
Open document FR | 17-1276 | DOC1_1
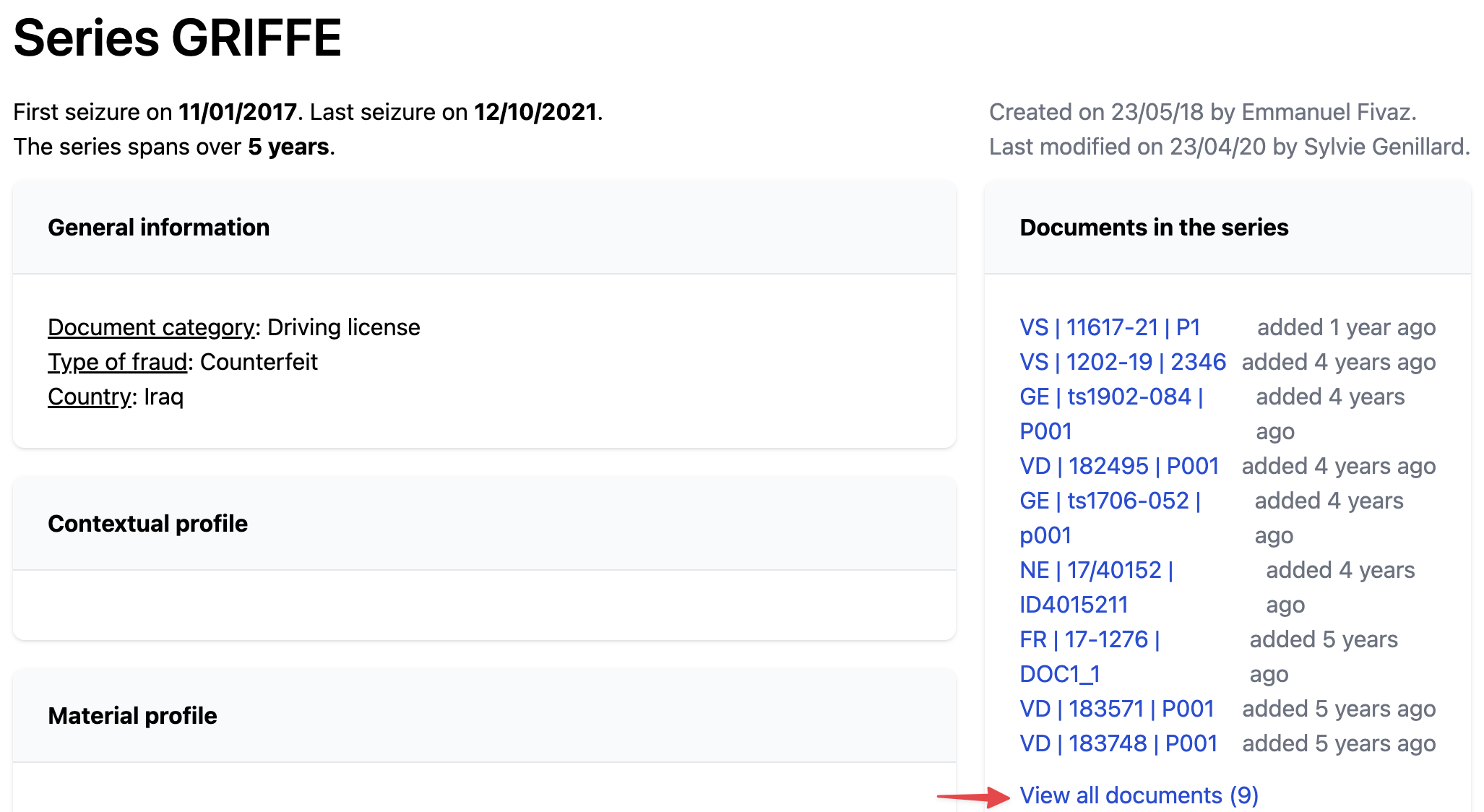pyautogui.click(x=1089, y=639)
